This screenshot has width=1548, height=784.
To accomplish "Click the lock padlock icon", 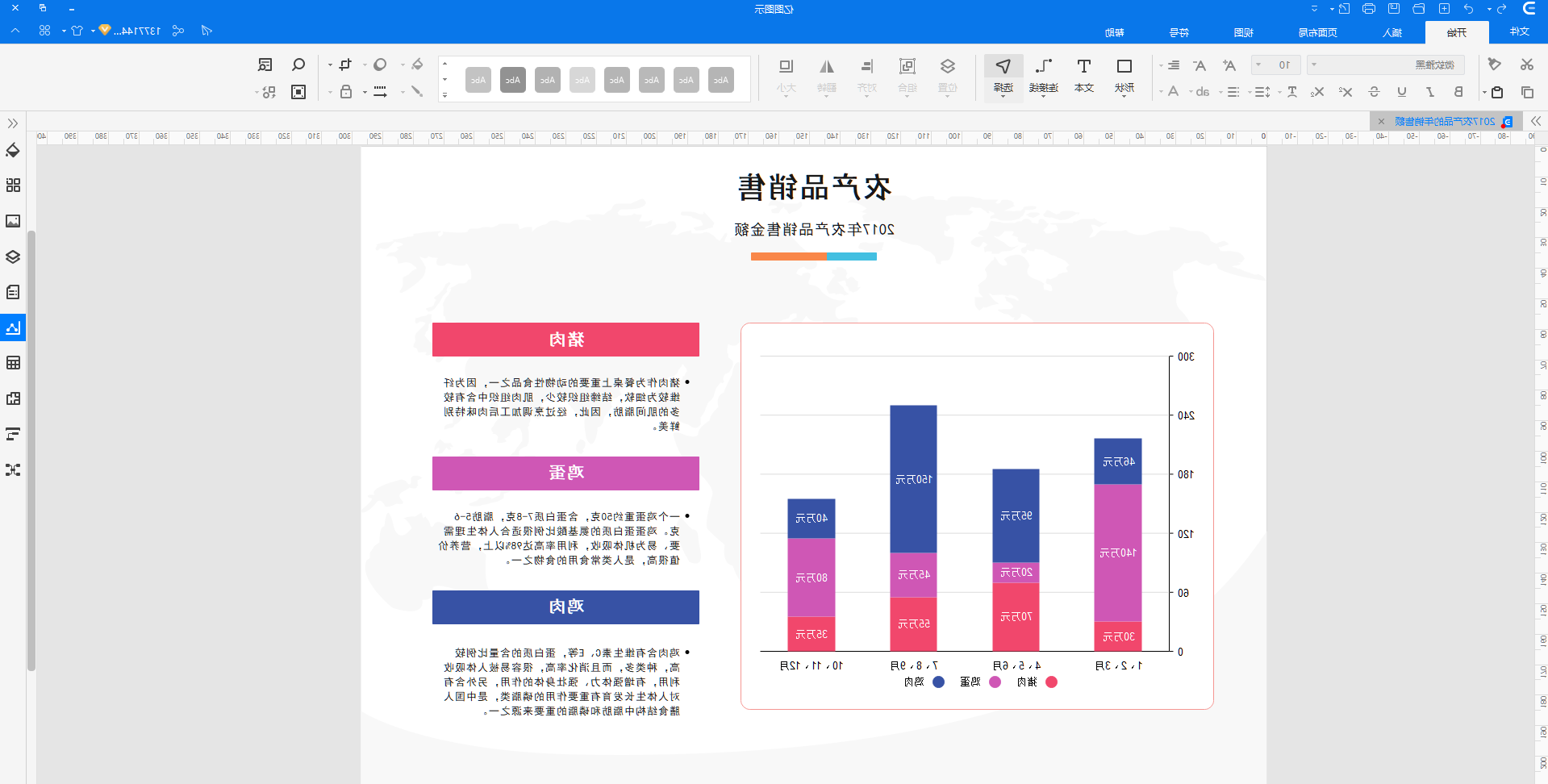I will 345,91.
